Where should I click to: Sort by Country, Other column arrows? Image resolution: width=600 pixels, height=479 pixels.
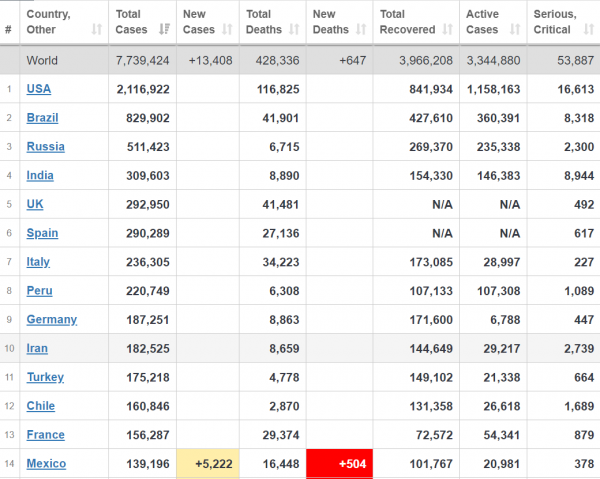click(97, 29)
